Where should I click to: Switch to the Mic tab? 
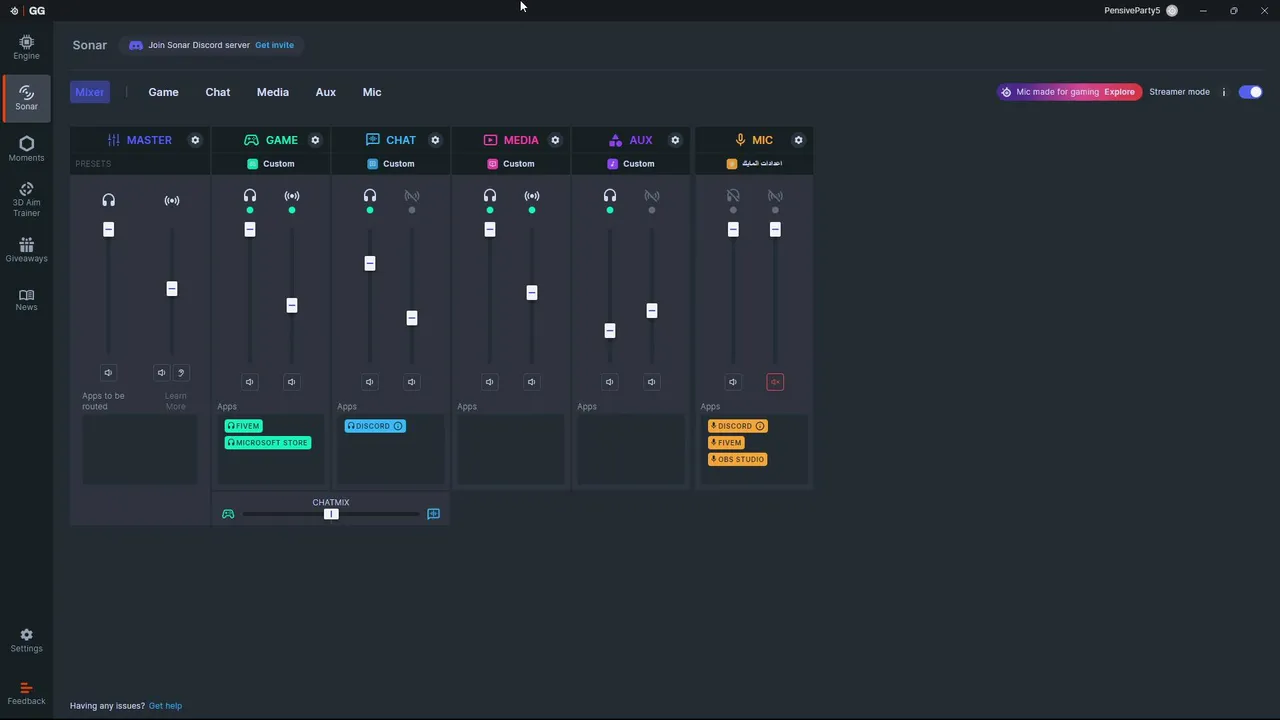tap(372, 92)
